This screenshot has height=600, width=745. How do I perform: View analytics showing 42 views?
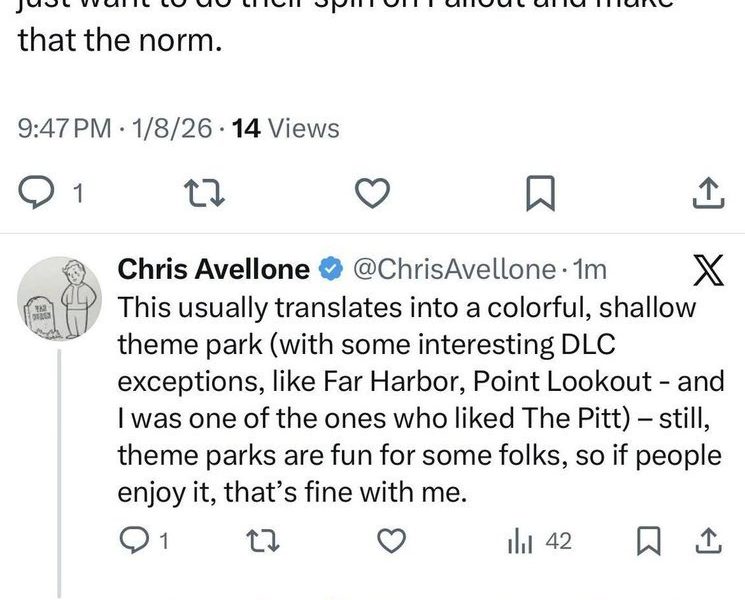(540, 541)
